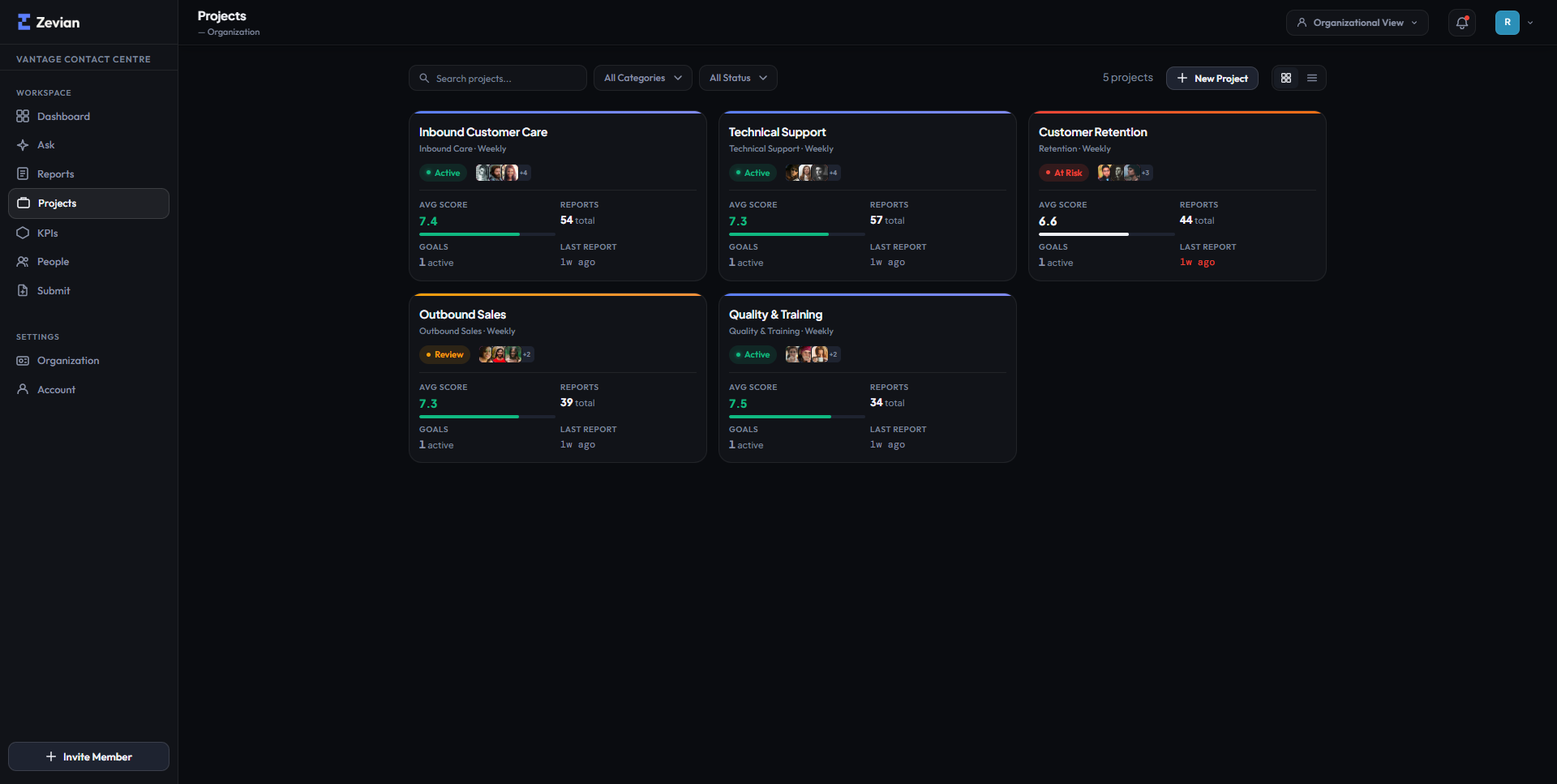Open Reports in the sidebar
This screenshot has height=784, width=1557.
[x=88, y=174]
